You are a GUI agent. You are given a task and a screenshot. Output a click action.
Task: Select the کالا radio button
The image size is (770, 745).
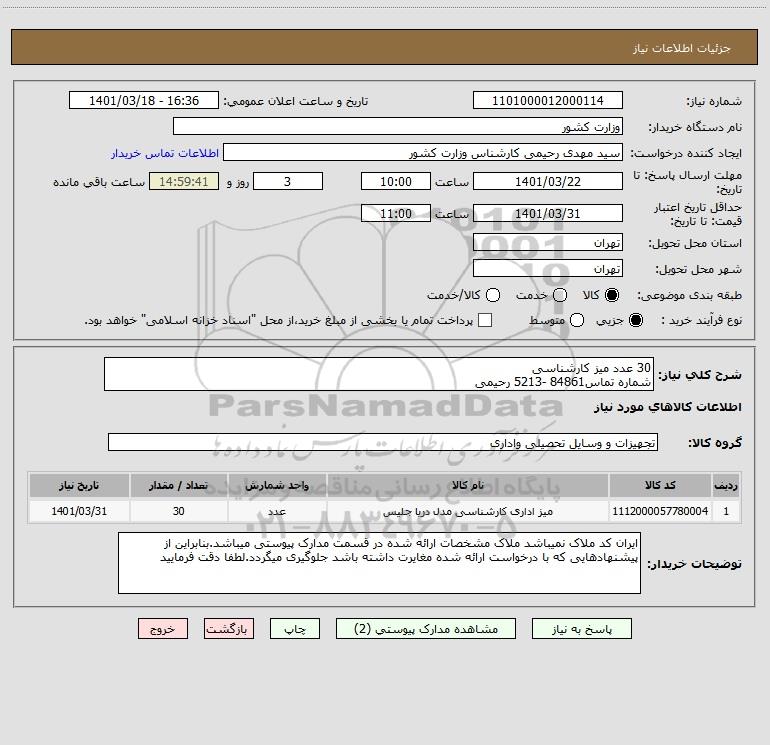tap(612, 295)
